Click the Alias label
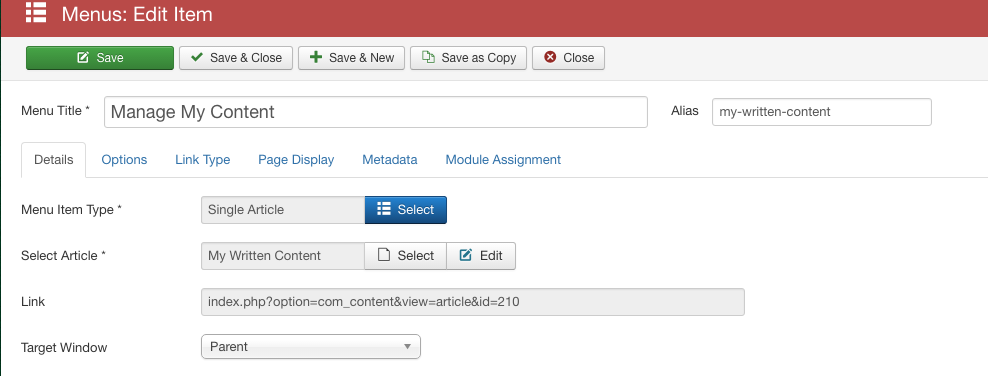This screenshot has width=988, height=376. (x=685, y=111)
